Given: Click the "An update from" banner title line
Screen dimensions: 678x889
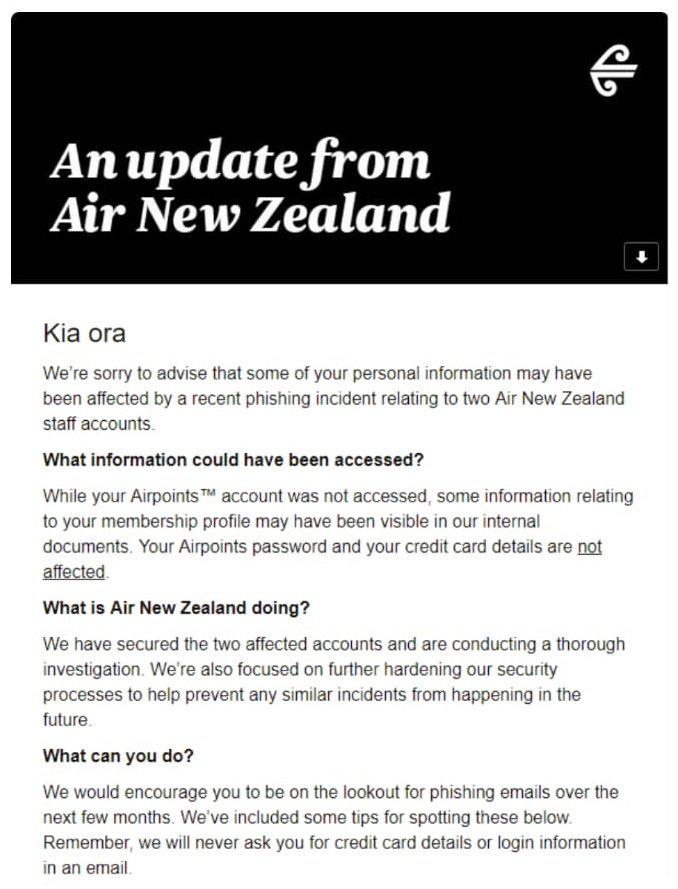Looking at the screenshot, I should click(240, 161).
